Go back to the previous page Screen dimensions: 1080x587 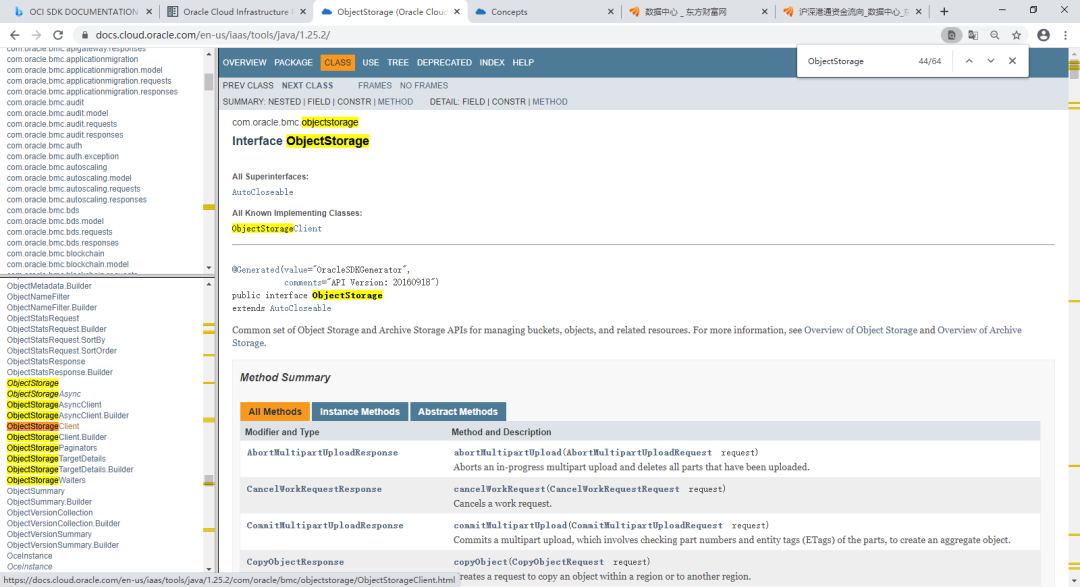point(14,35)
